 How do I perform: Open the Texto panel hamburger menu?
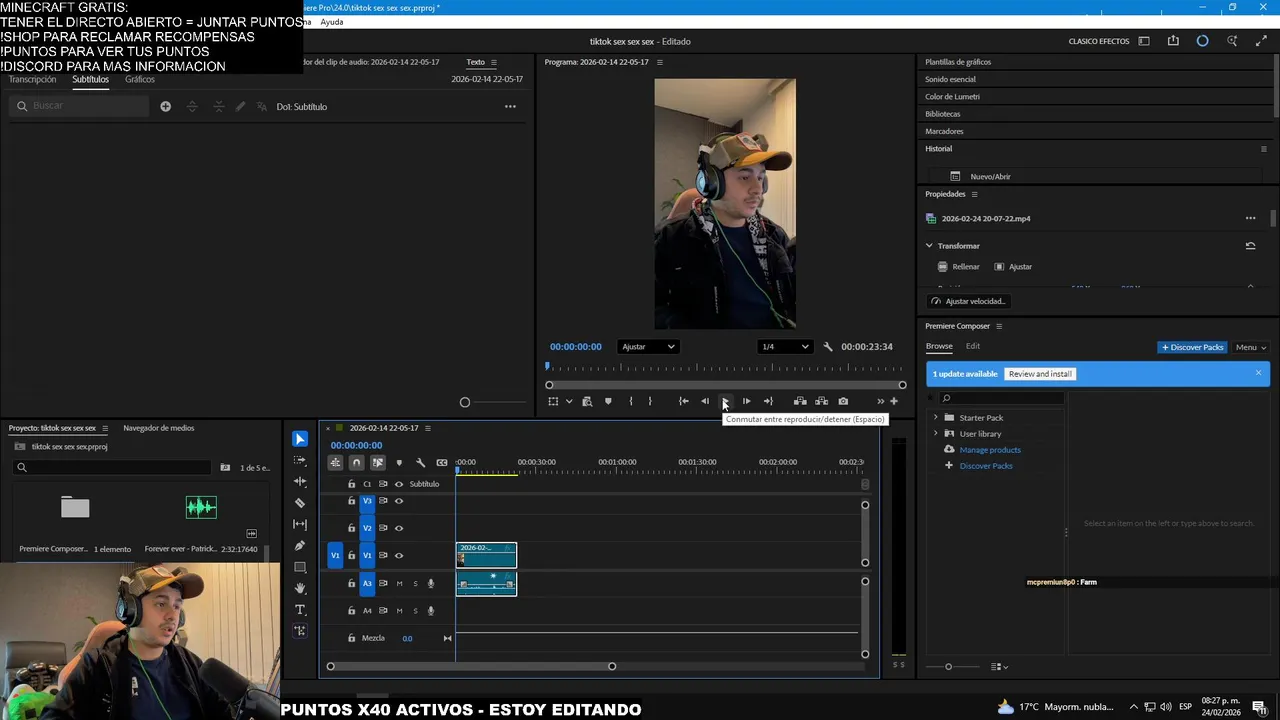(493, 62)
